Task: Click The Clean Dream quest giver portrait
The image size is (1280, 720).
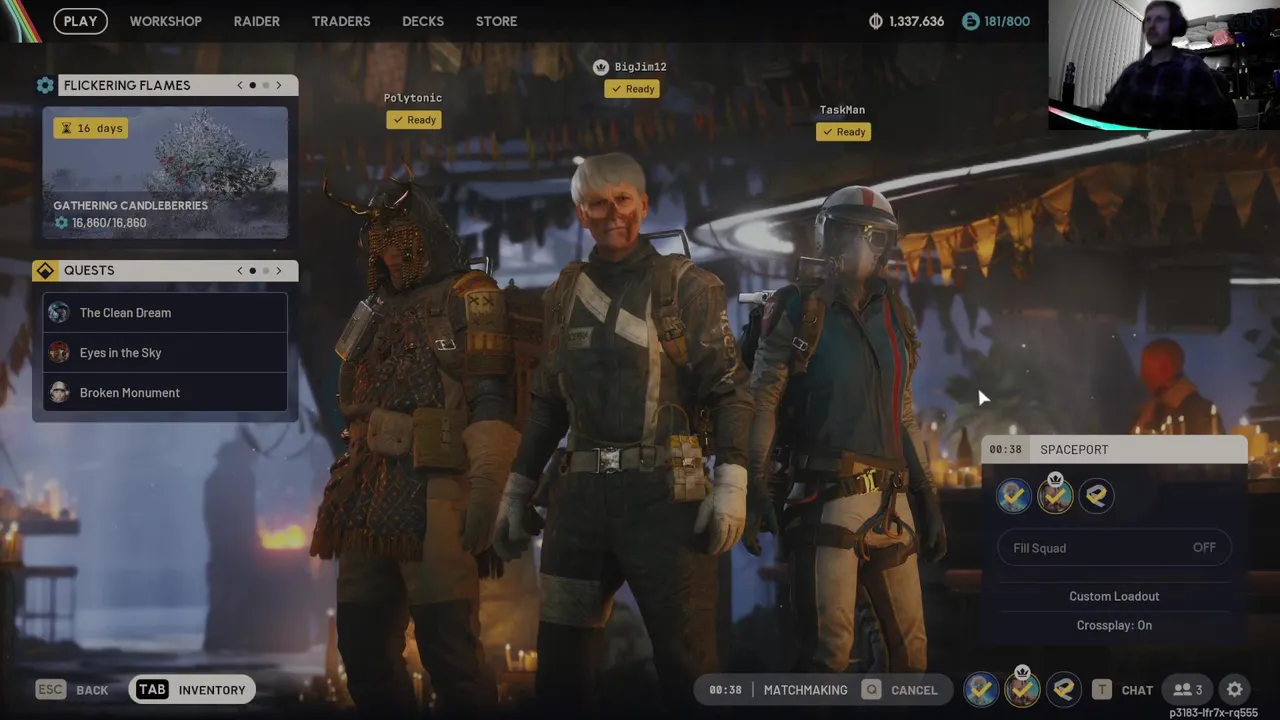Action: pyautogui.click(x=60, y=312)
